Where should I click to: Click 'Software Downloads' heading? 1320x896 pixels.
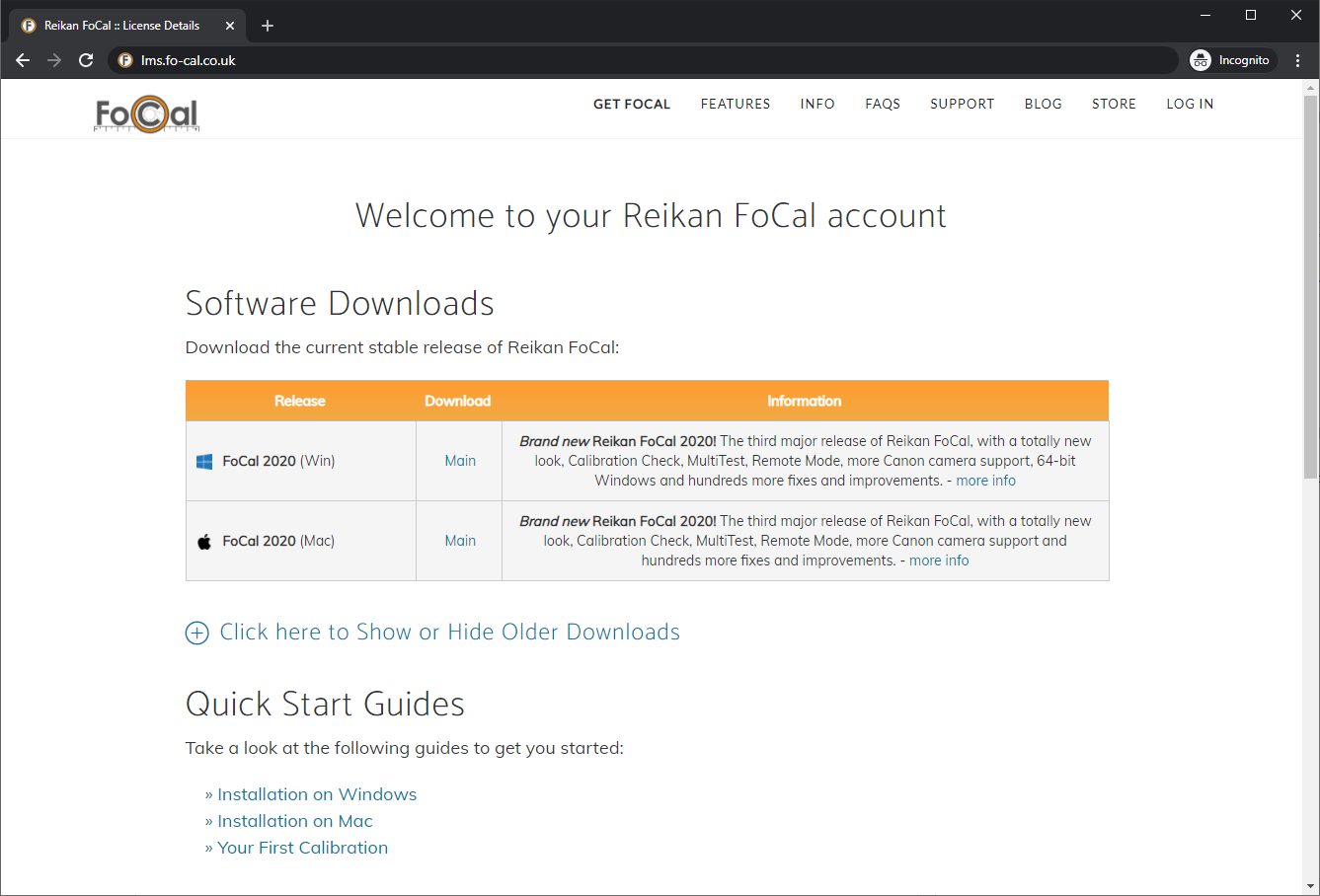[x=340, y=303]
